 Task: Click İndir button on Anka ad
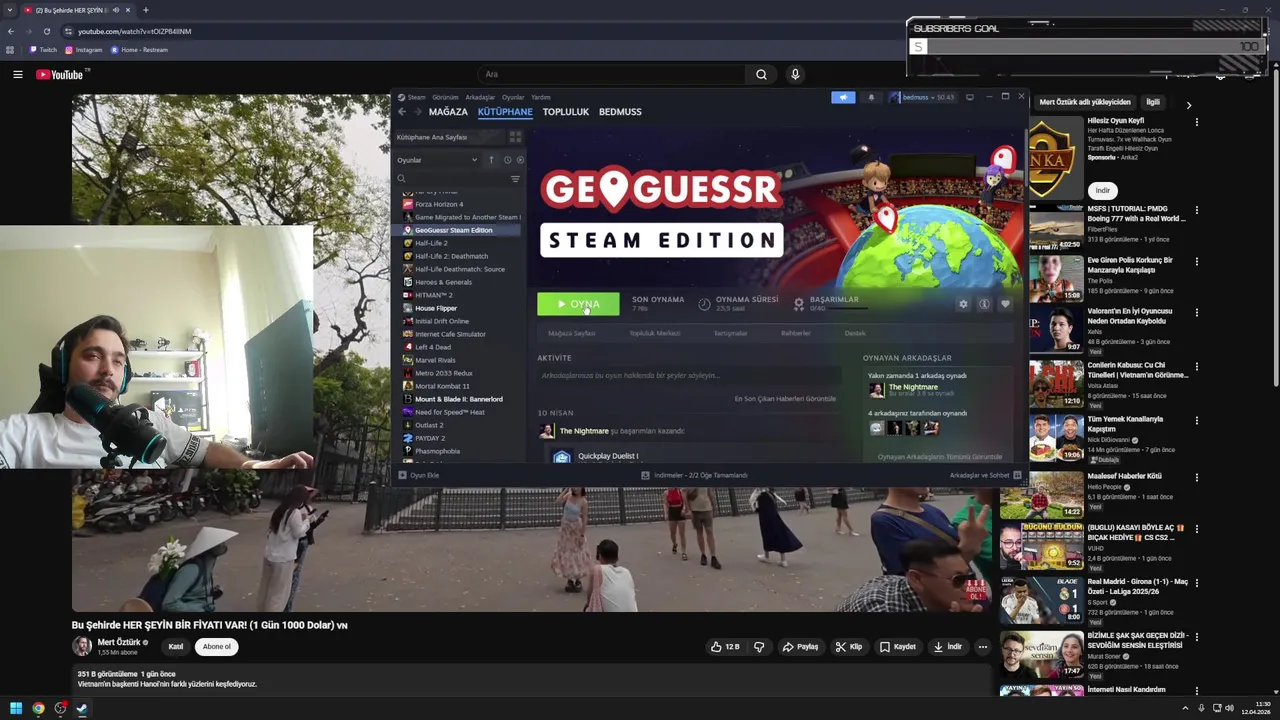tap(1102, 190)
